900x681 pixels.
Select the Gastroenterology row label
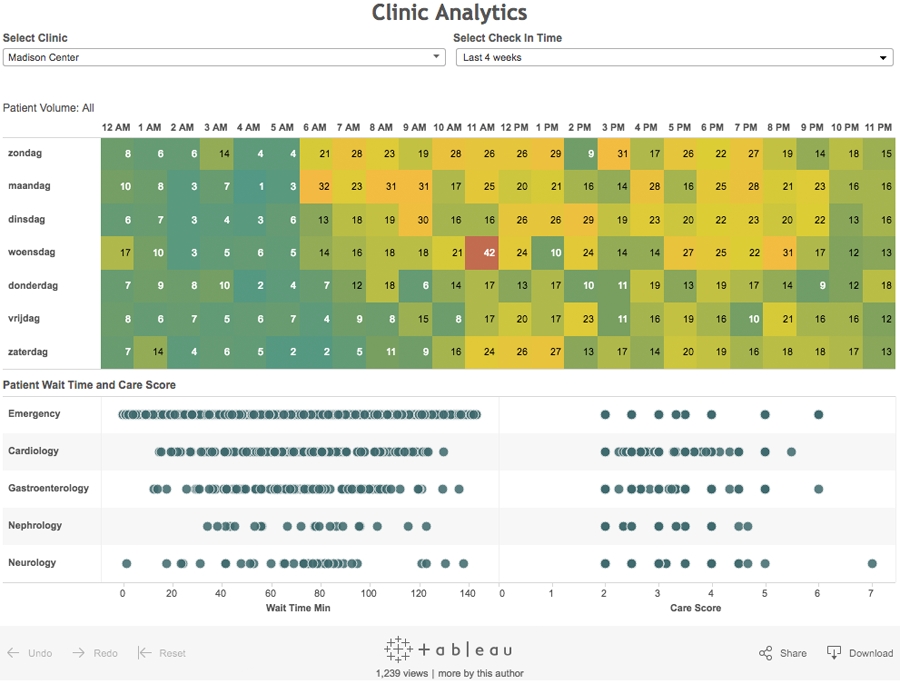pos(48,489)
